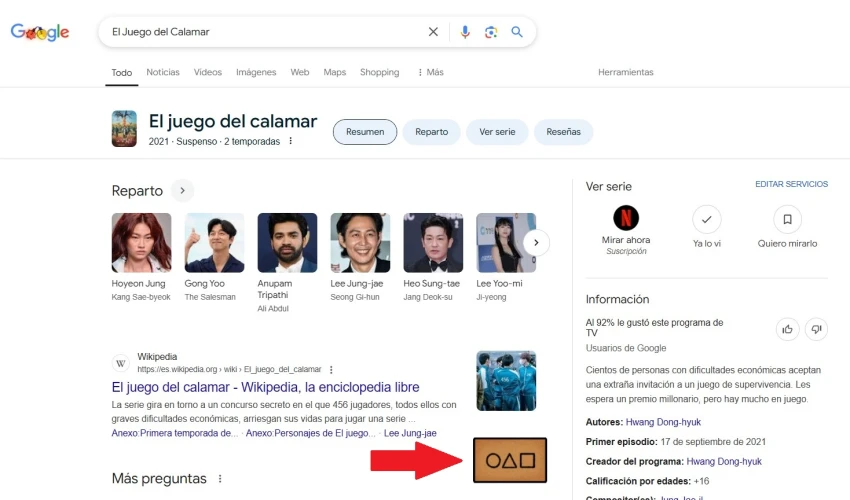
Task: Select the Reseñas chip button
Action: [x=564, y=132]
